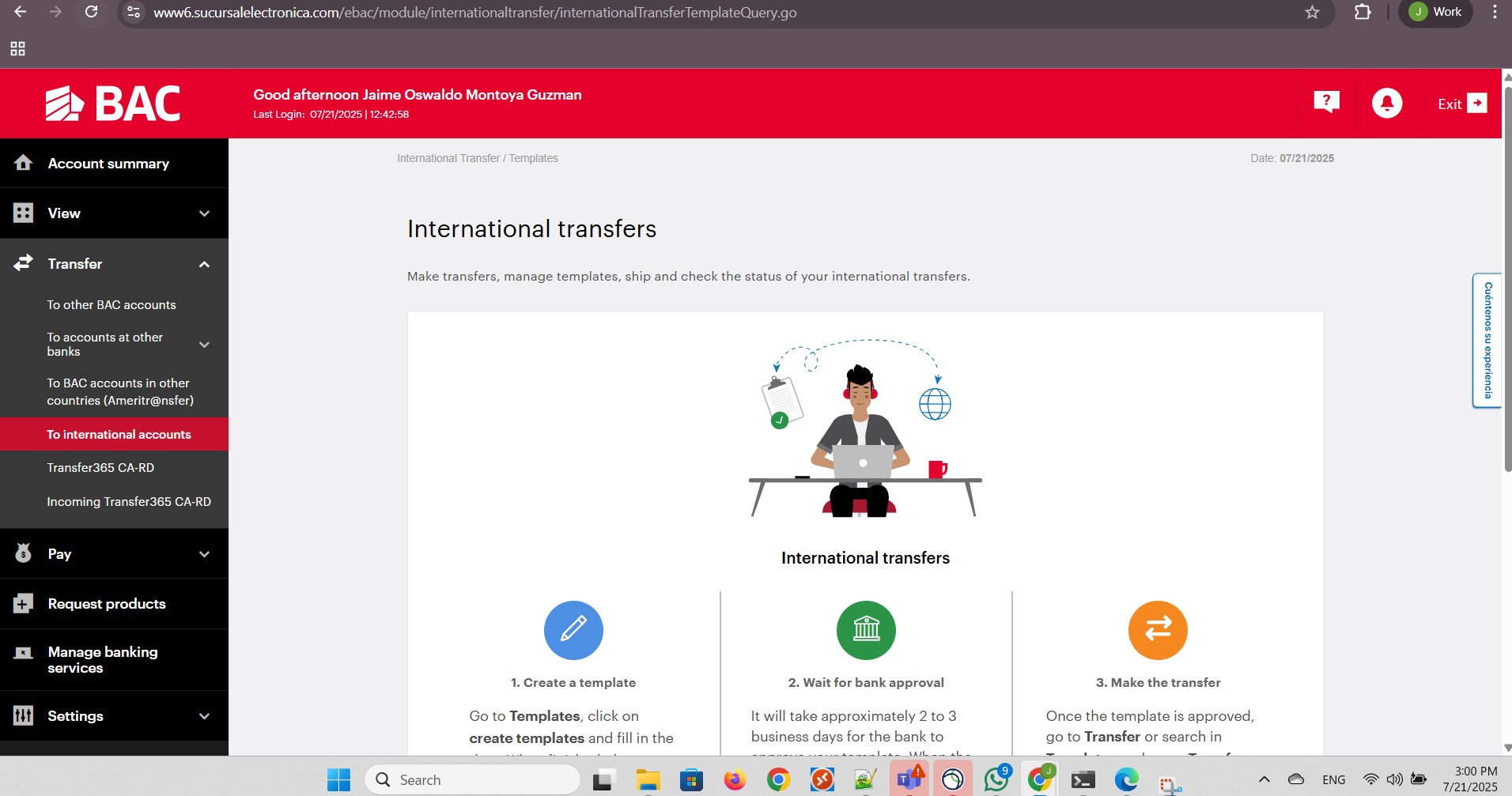Expand the View menu chevron
Viewport: 1512px width, 796px height.
point(204,213)
